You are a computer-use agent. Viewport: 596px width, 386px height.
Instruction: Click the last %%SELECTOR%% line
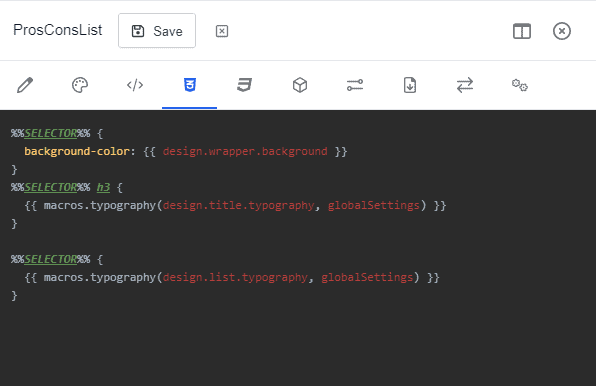pyautogui.click(x=57, y=259)
